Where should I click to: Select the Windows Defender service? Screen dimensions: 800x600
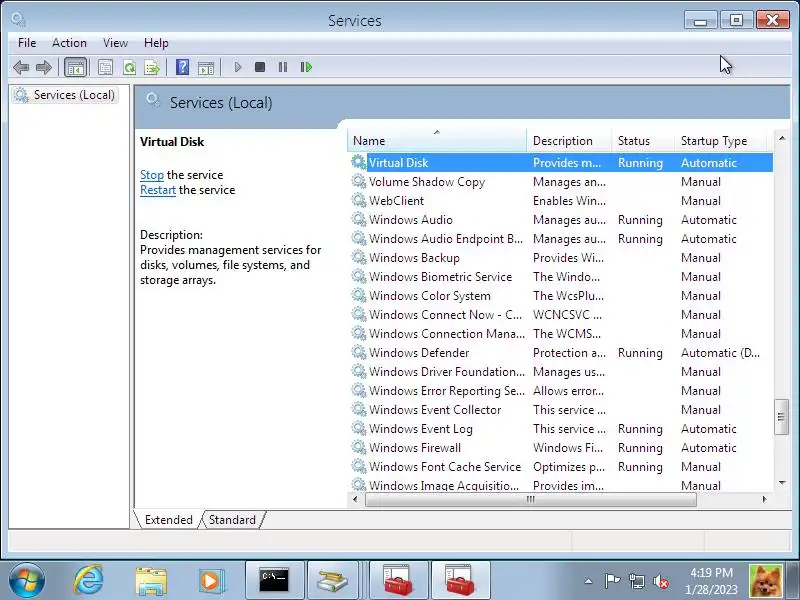560,353
